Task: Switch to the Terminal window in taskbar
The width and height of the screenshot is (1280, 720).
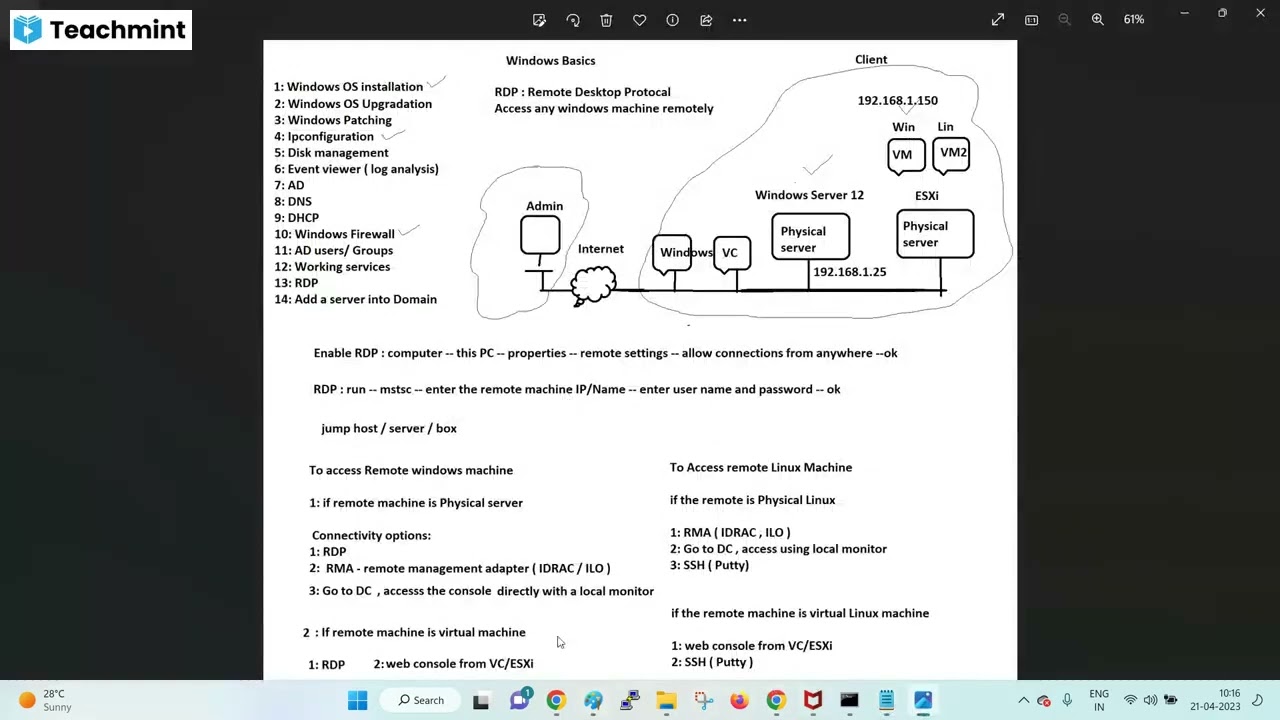Action: point(849,700)
